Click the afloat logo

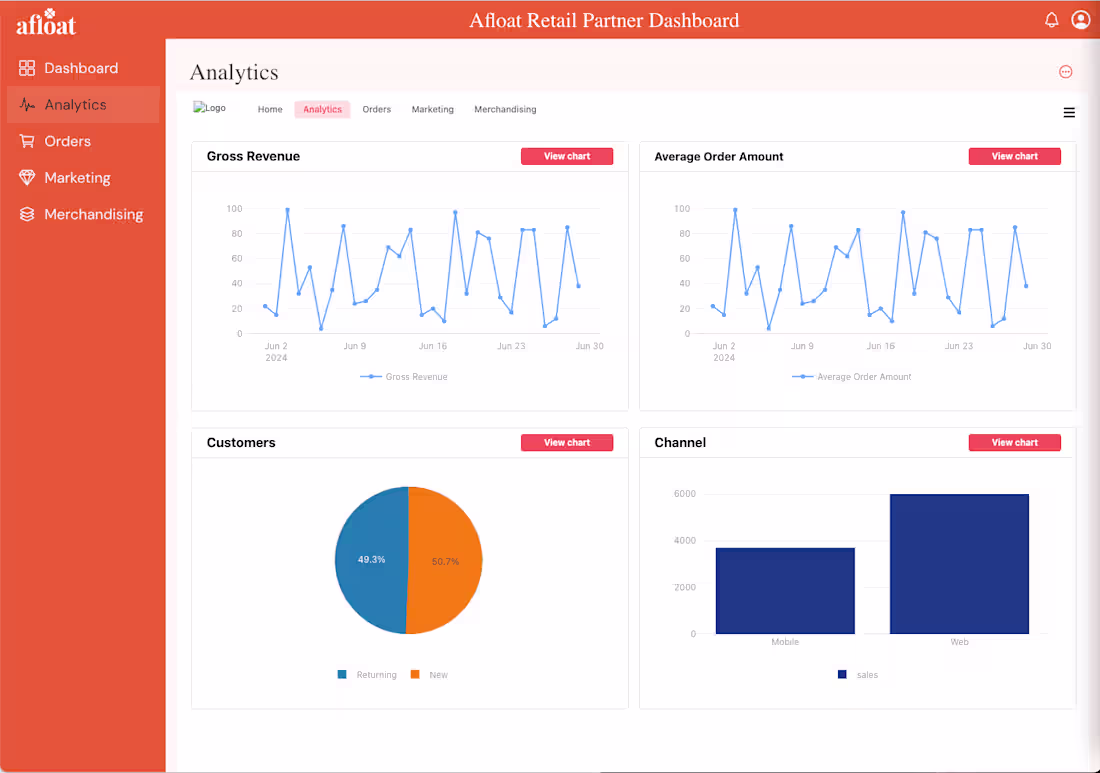[x=45, y=22]
